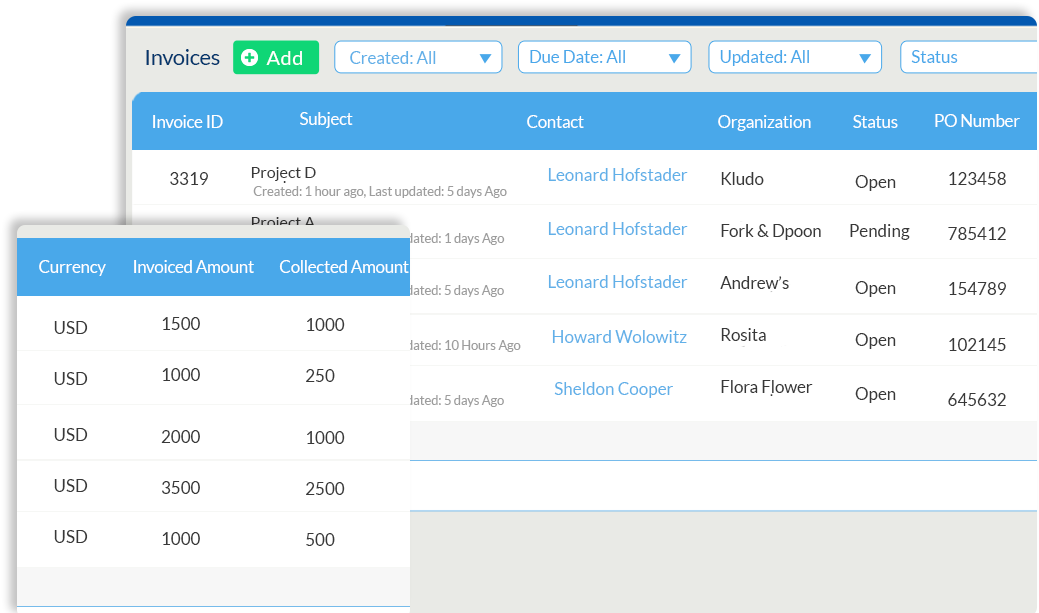Open the Due Date: All filter dropdown
Image resolution: width=1039 pixels, height=613 pixels.
604,57
